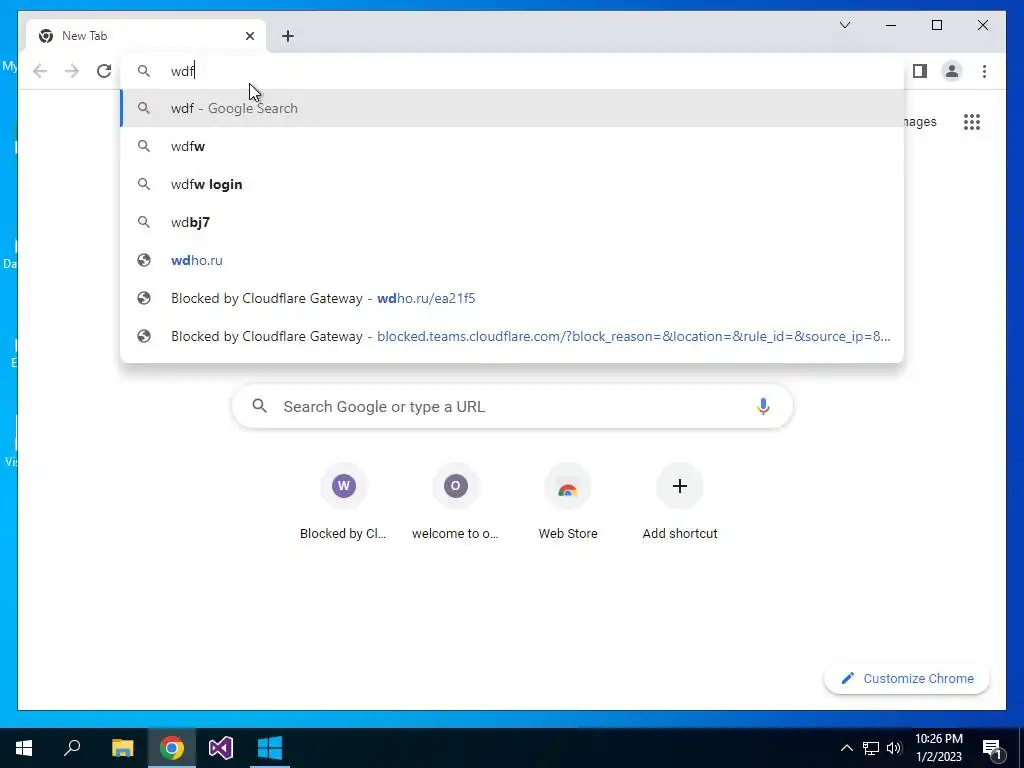Click the blue Windows logo taskbar app
The height and width of the screenshot is (768, 1024).
[270, 748]
